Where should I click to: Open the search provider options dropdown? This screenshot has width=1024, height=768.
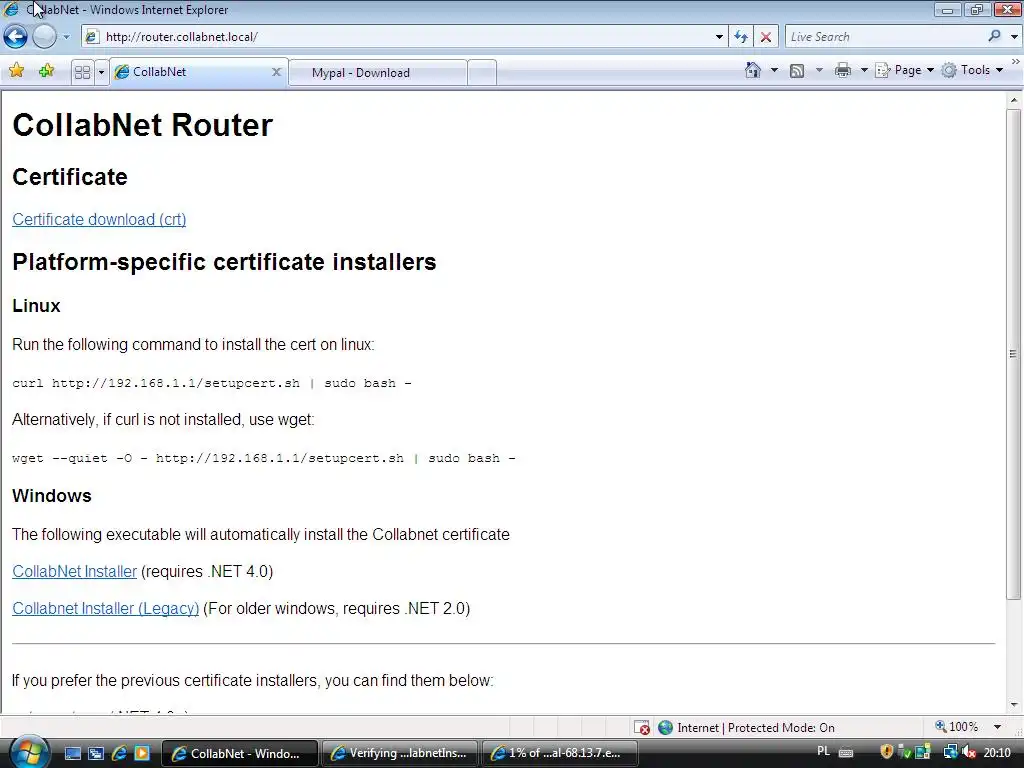pyautogui.click(x=1014, y=37)
